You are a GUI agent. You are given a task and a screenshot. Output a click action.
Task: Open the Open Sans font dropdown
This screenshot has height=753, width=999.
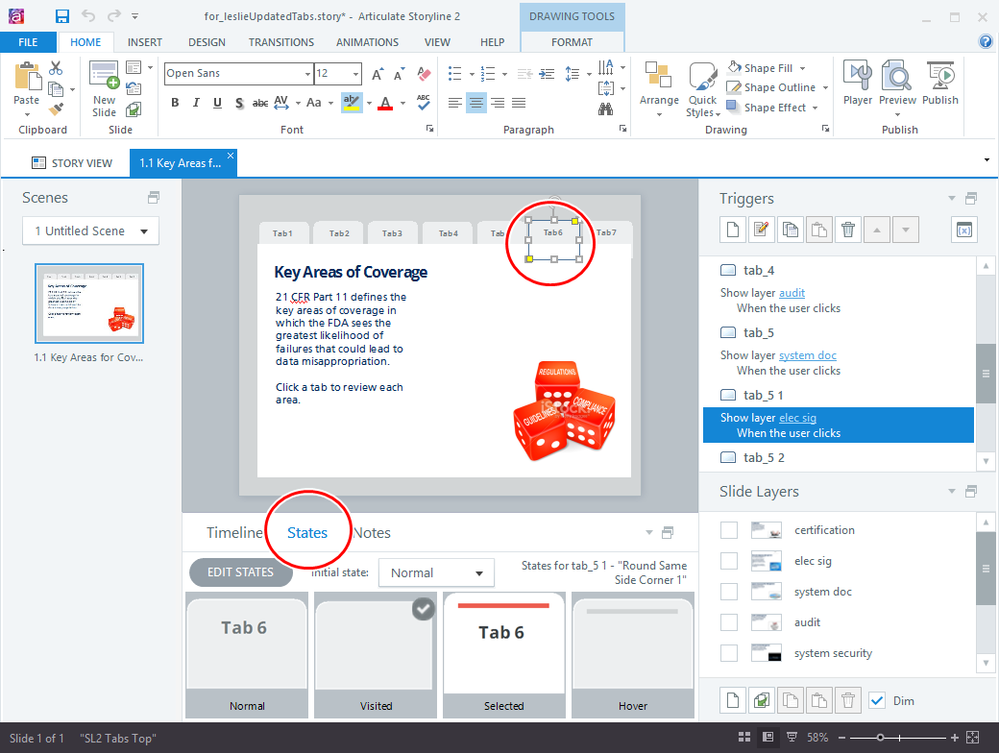tap(236, 74)
